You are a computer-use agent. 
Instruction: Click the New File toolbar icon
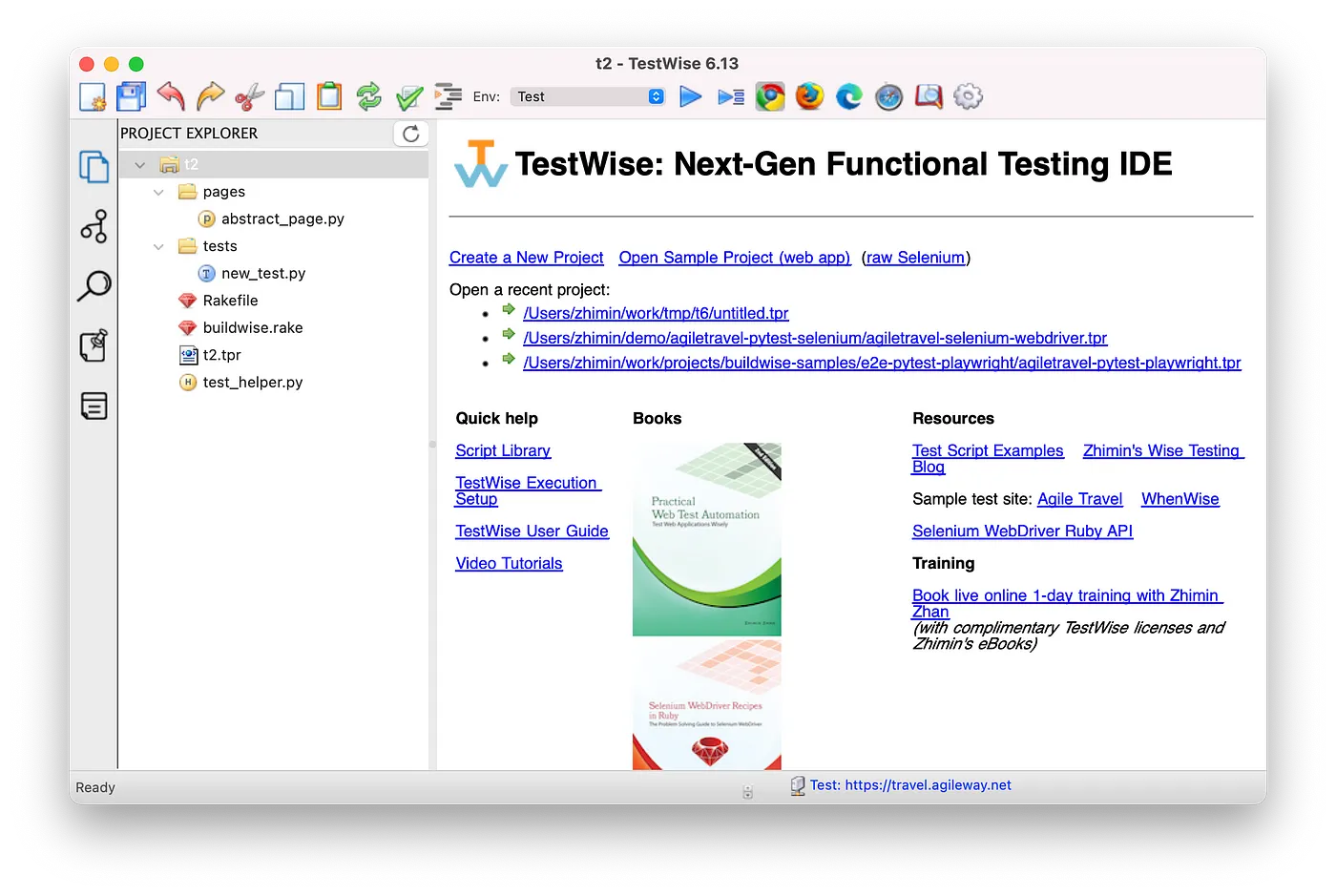[93, 96]
